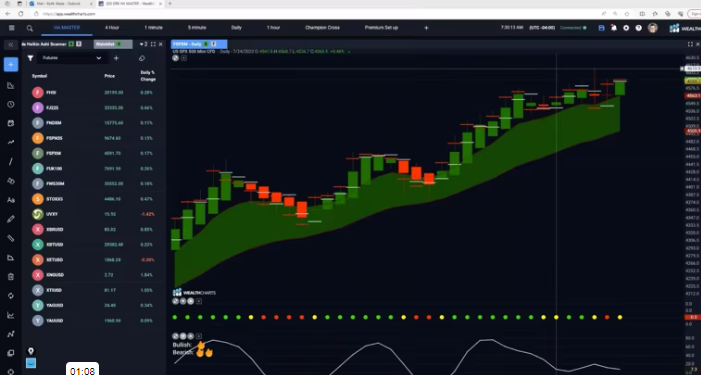Click the watchlist filter funnel icon
The width and height of the screenshot is (701, 375).
30,58
